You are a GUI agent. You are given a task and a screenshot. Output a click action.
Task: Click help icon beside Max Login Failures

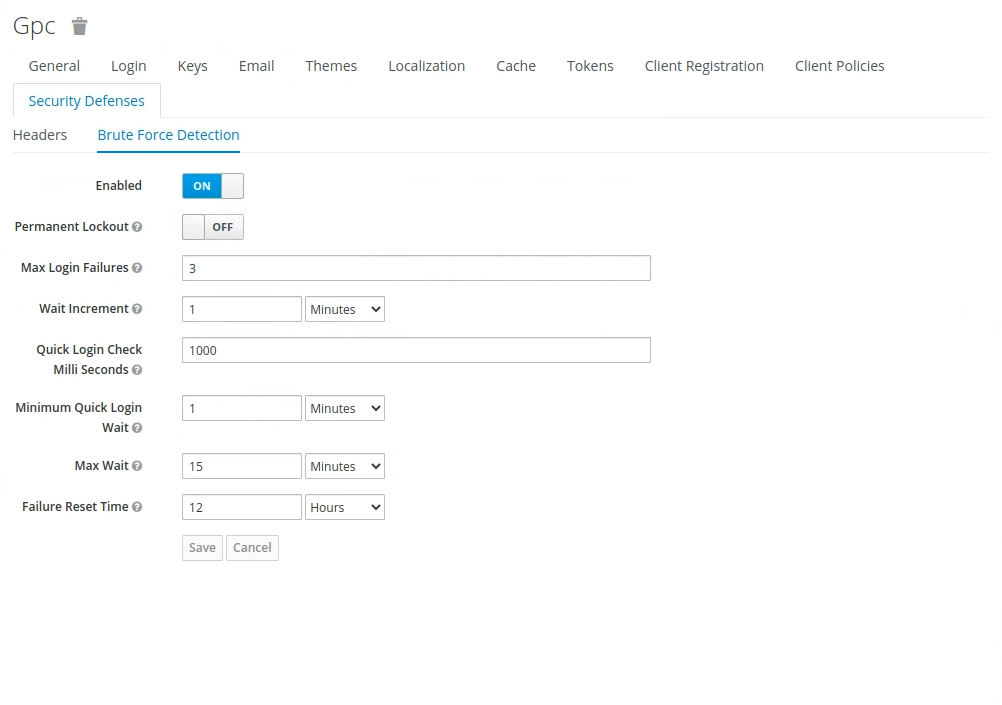[x=137, y=268]
